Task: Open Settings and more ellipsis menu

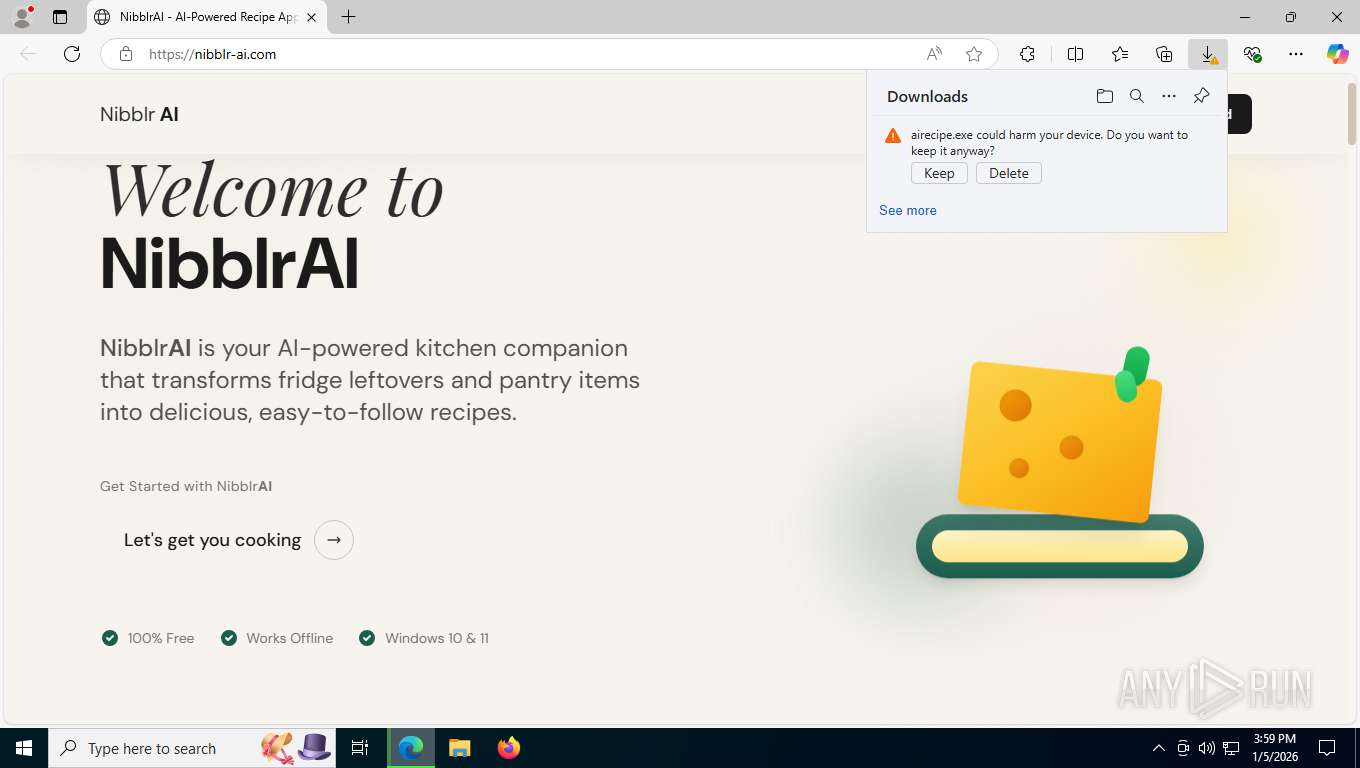Action: (x=1296, y=54)
